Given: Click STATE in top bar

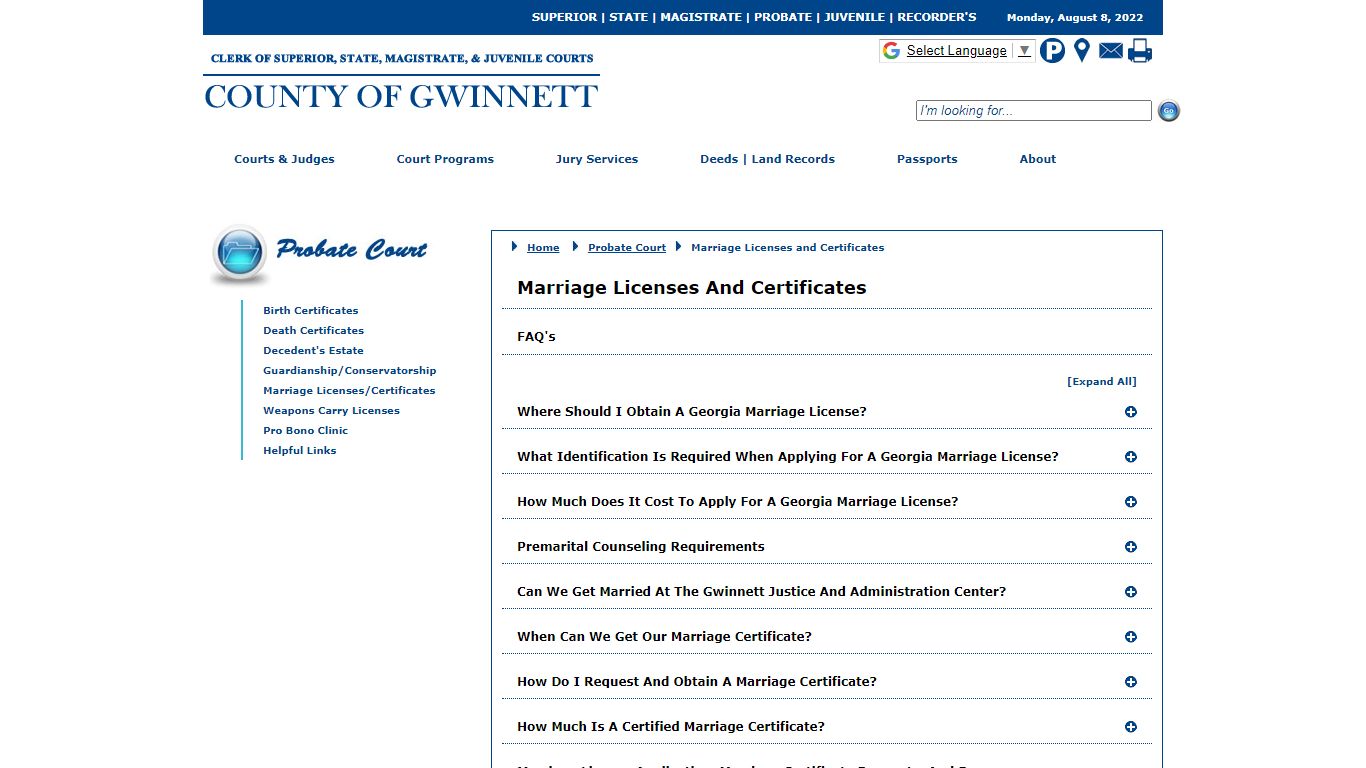Looking at the screenshot, I should (x=629, y=17).
